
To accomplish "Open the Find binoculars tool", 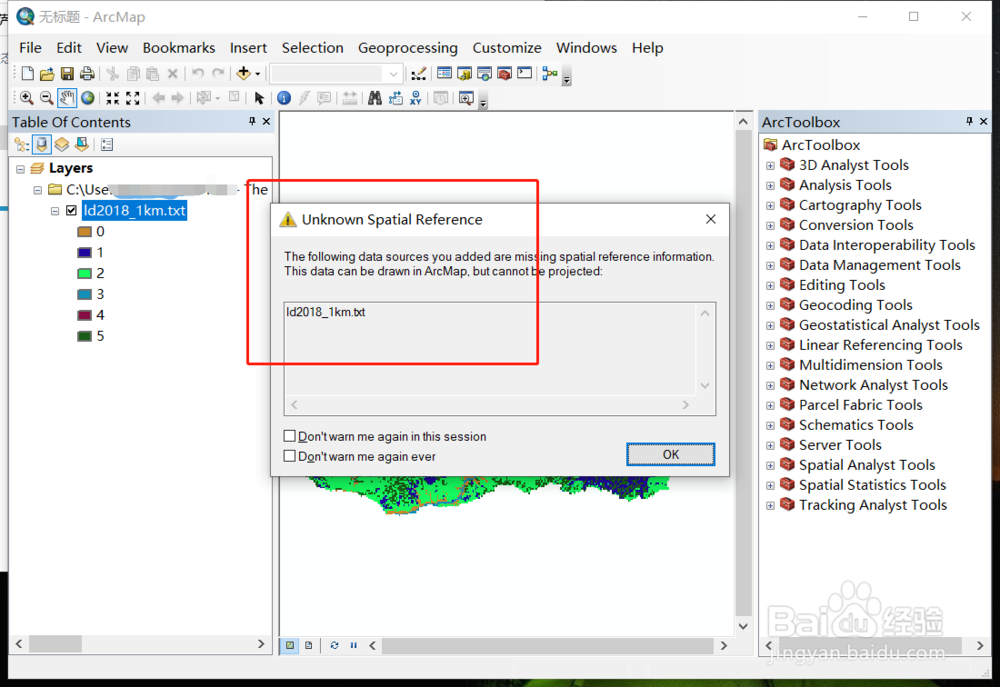I will pyautogui.click(x=375, y=98).
